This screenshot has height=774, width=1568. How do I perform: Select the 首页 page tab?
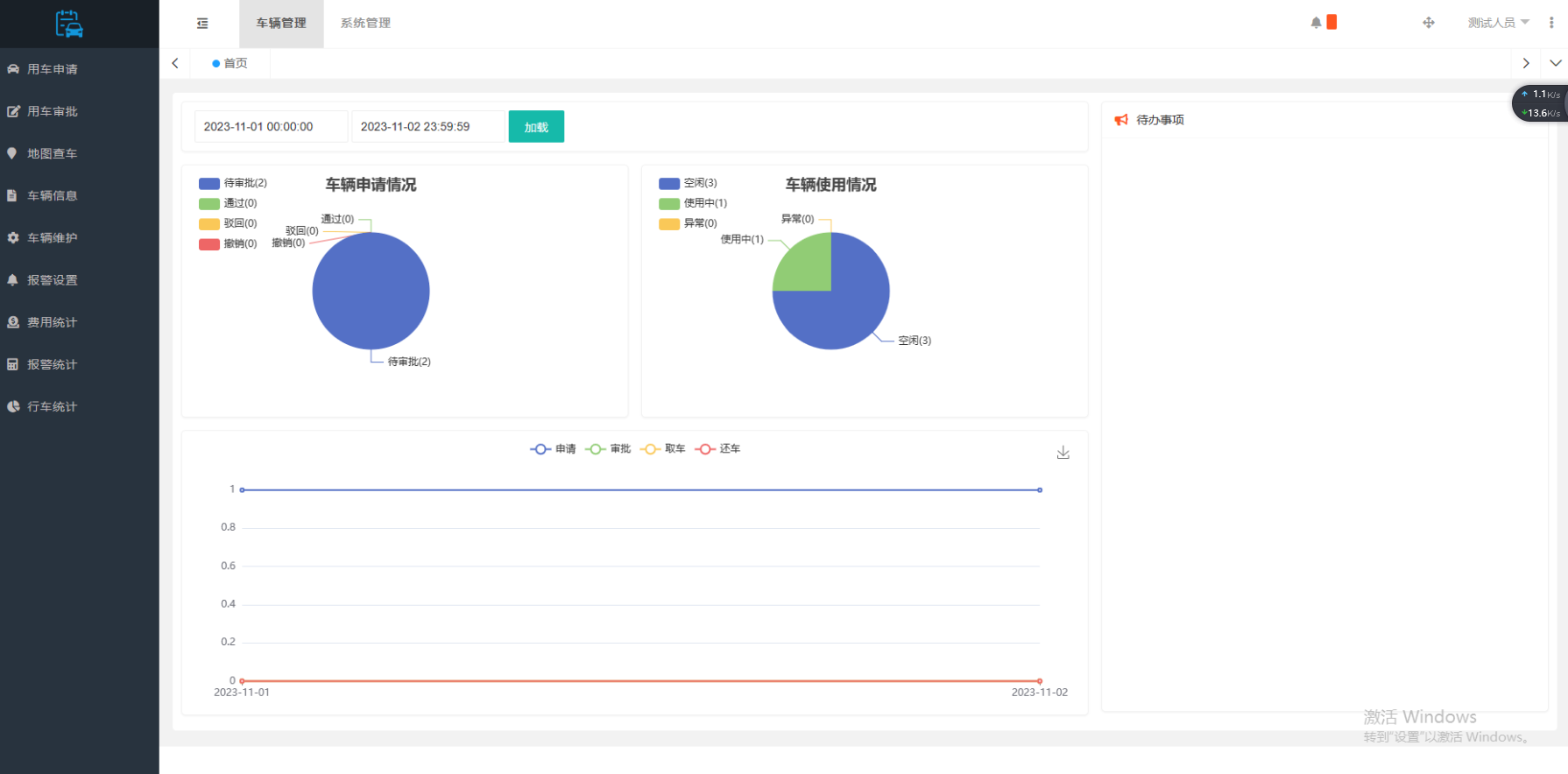230,63
